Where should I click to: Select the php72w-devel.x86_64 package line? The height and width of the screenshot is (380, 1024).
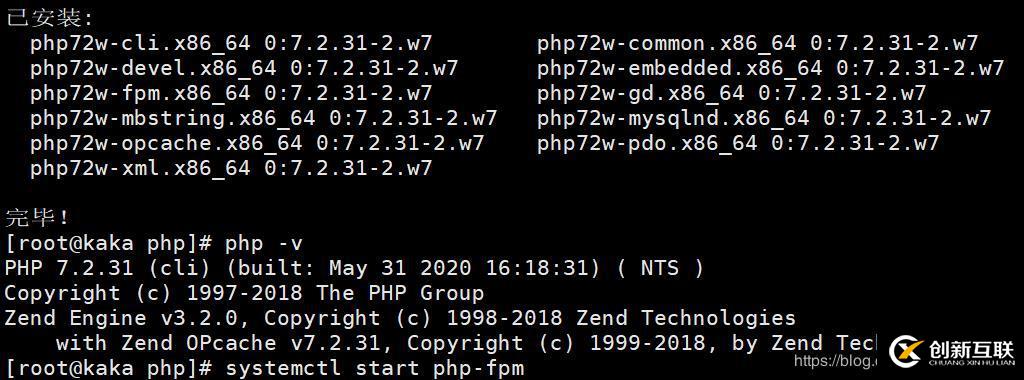click(244, 69)
